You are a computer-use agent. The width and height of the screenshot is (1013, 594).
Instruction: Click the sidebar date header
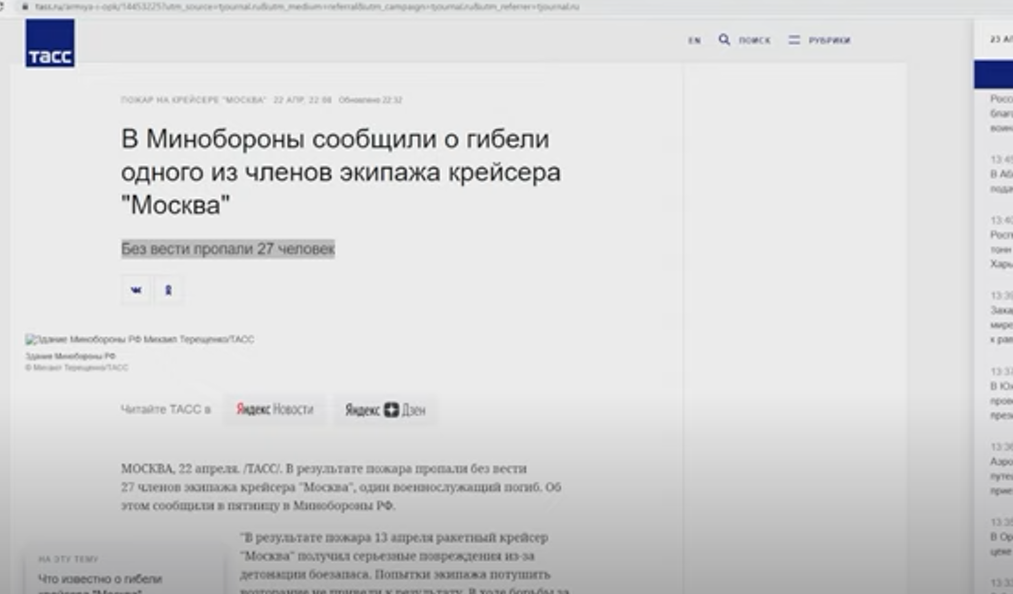[x=999, y=39]
